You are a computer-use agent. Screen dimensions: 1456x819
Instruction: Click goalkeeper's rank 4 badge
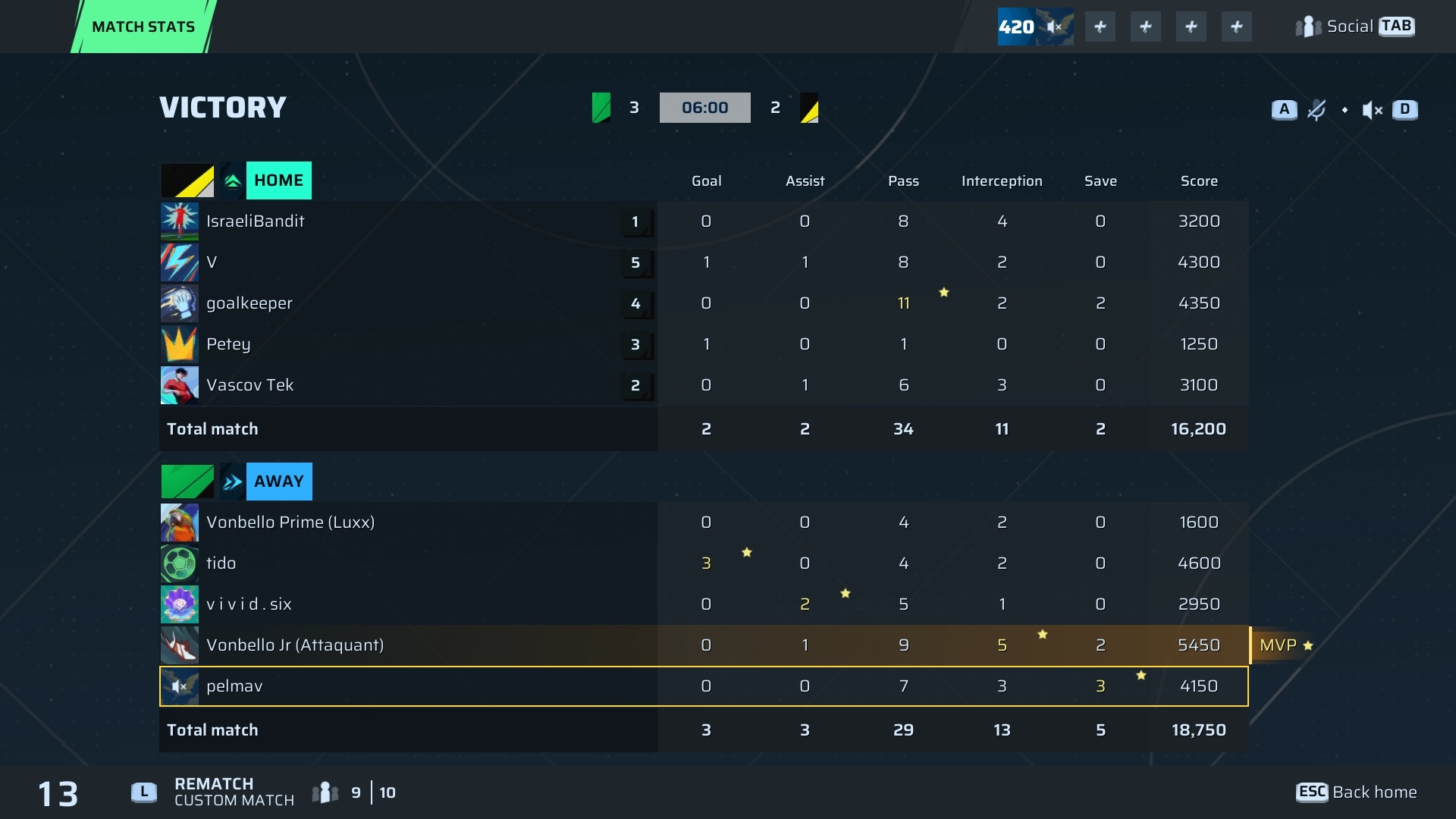coord(635,304)
